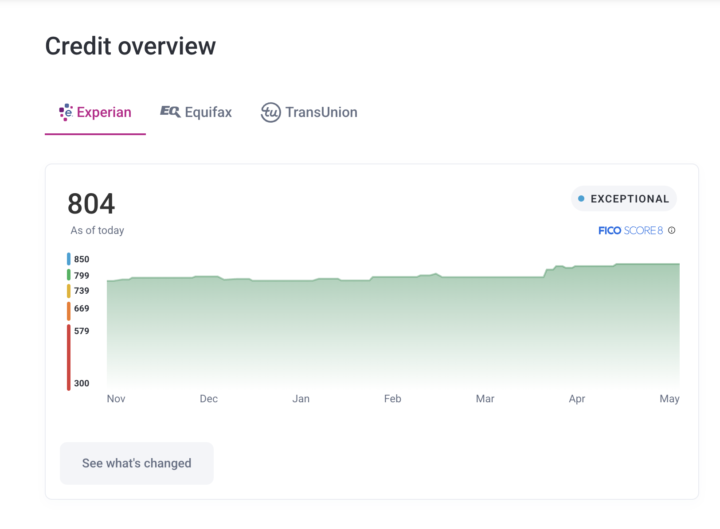This screenshot has width=720, height=529.
Task: Click the blue dot in EXCEPTIONAL badge
Action: 581,199
